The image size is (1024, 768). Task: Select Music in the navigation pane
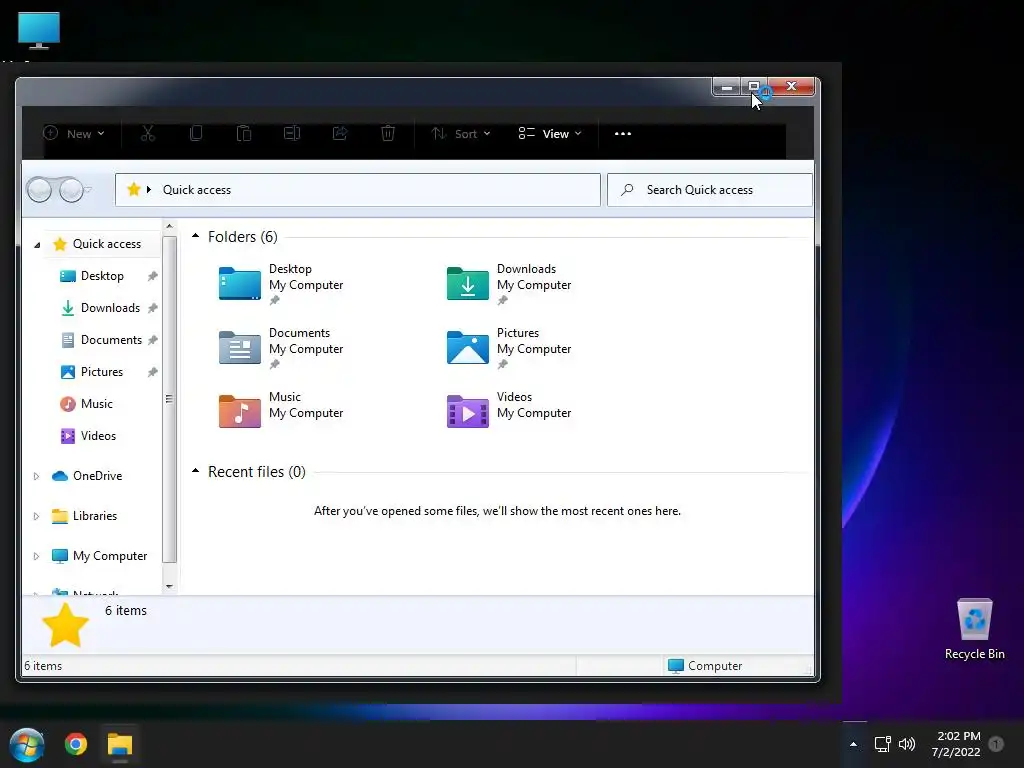(x=97, y=404)
